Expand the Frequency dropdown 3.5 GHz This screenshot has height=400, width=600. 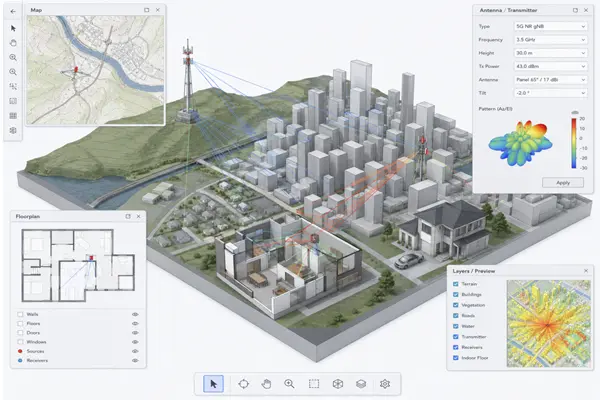[550, 40]
